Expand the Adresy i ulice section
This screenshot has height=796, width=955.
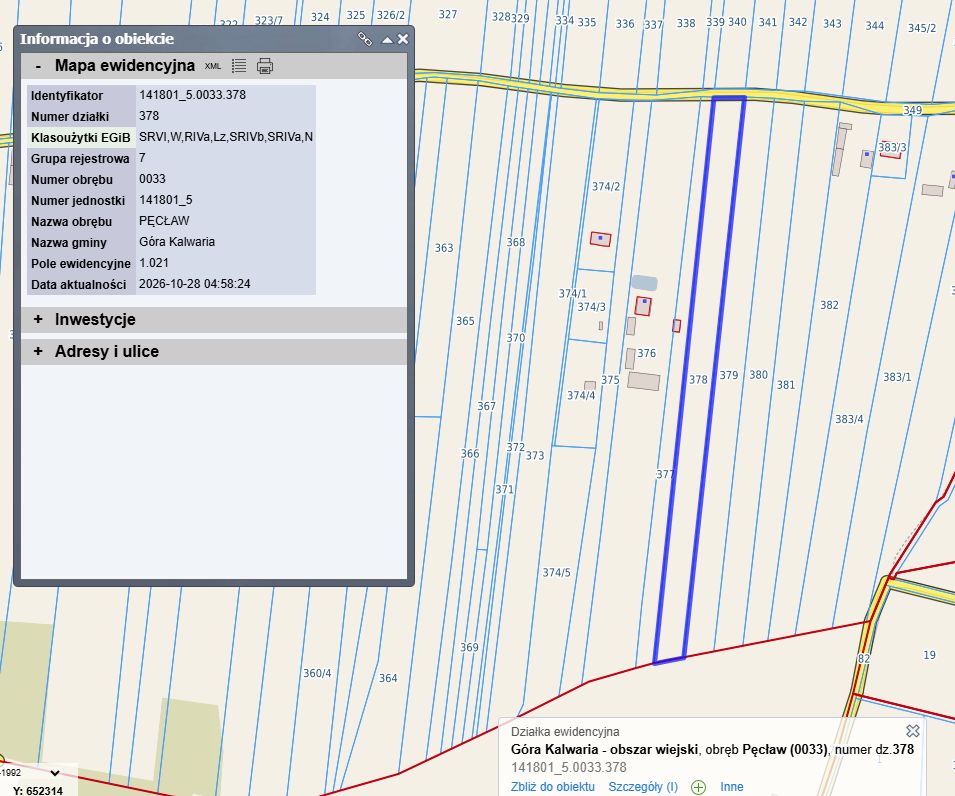[38, 351]
